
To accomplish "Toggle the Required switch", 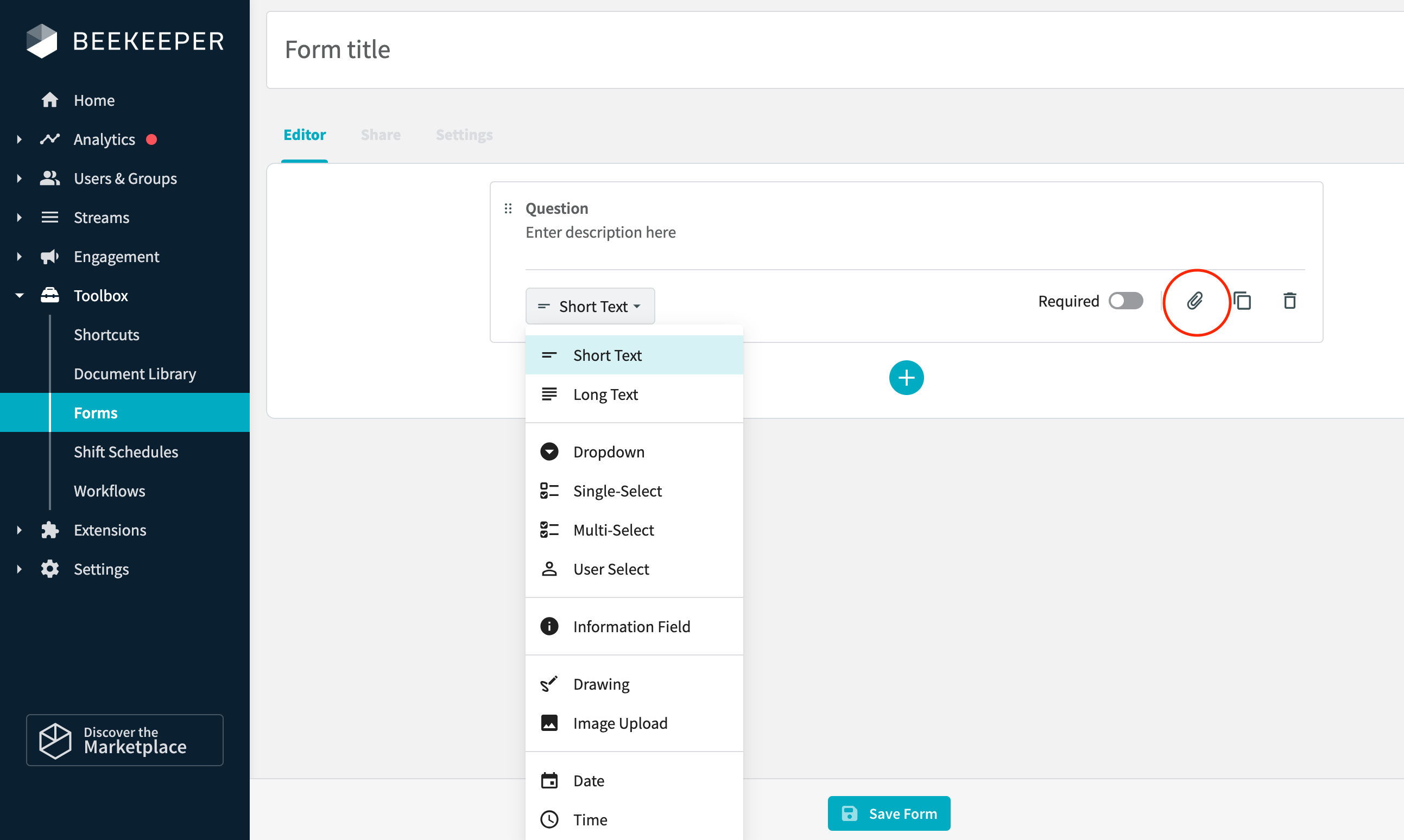I will [x=1125, y=301].
